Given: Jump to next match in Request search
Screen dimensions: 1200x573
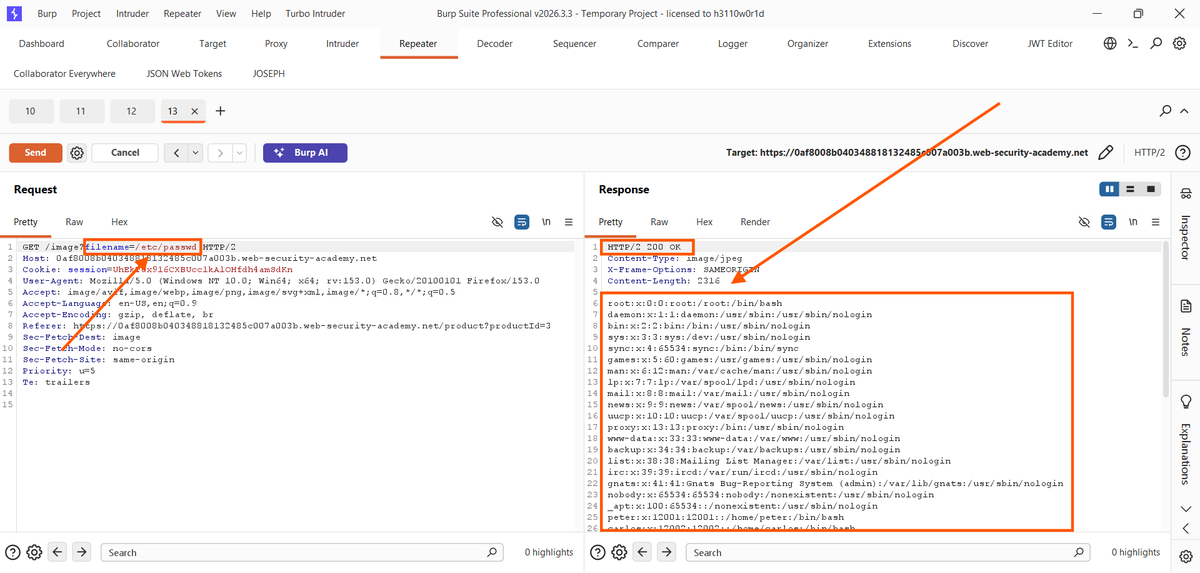Looking at the screenshot, I should coord(82,552).
